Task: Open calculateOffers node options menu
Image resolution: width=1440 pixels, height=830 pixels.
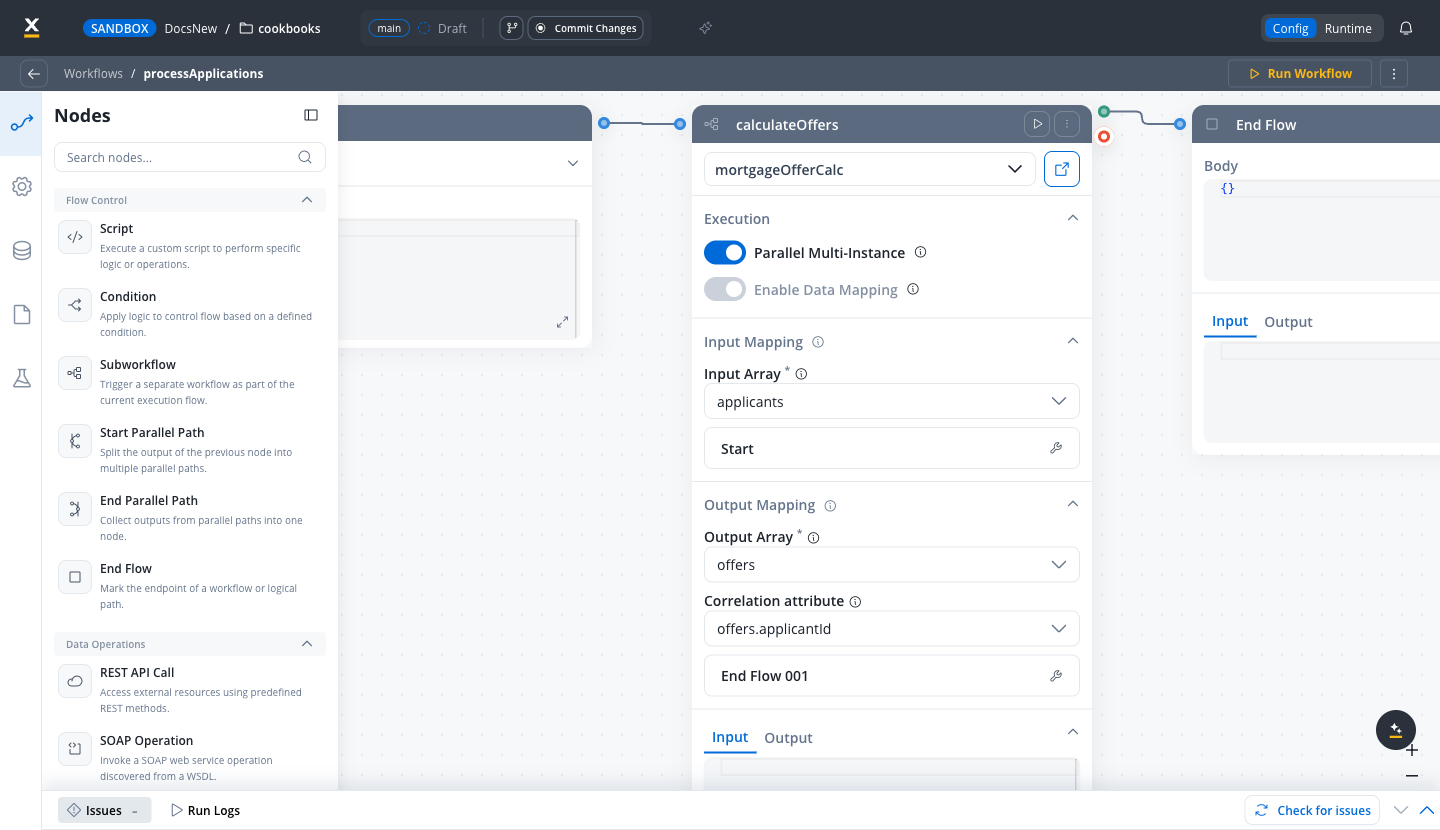Action: pyautogui.click(x=1067, y=124)
